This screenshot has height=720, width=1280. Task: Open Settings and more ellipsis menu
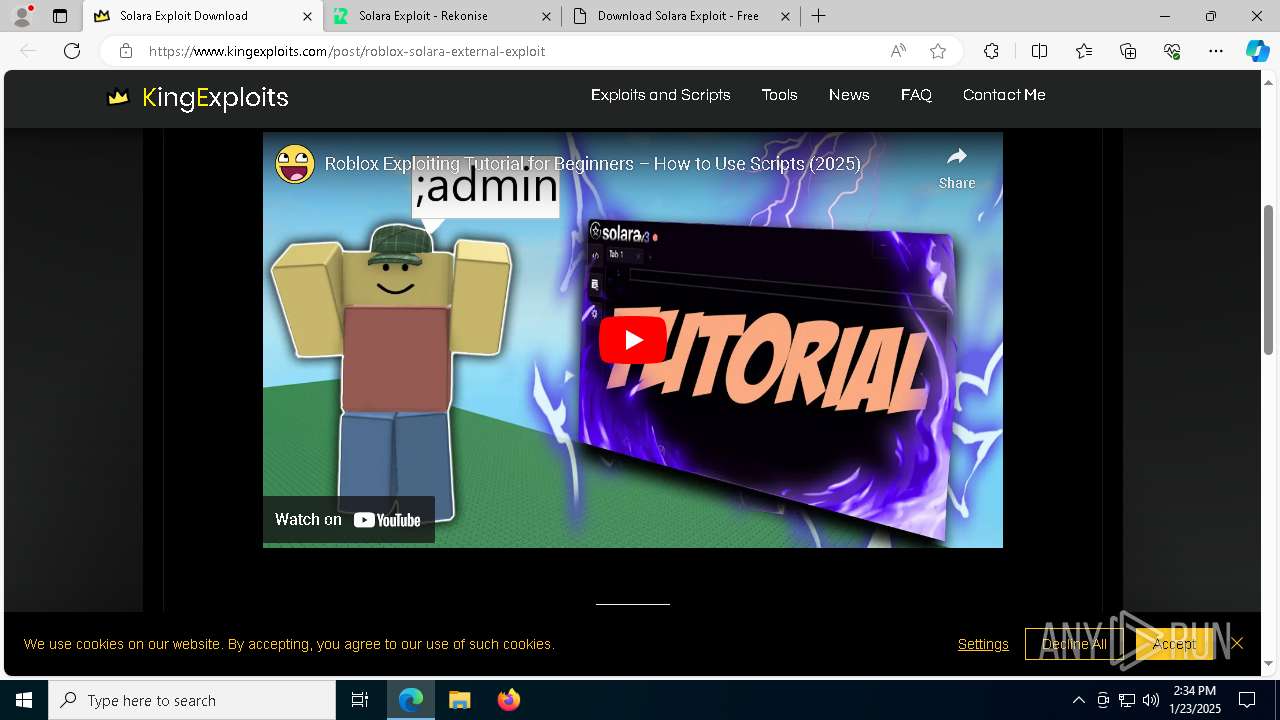[1216, 51]
